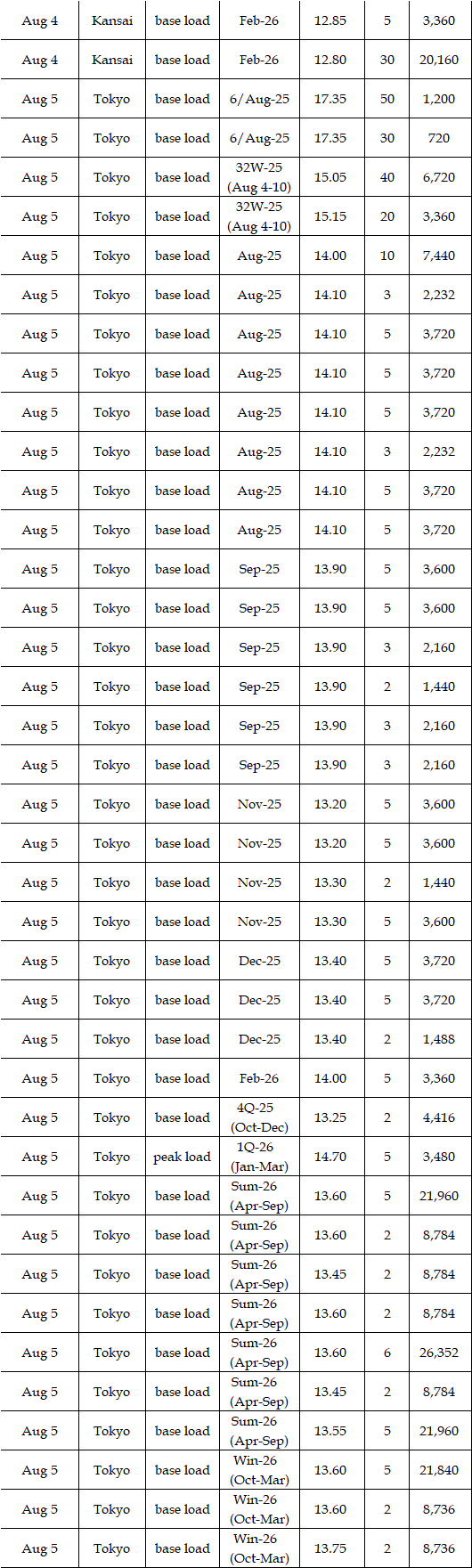Select the 13.75 price cell
Screen dimensions: 472x1568
tap(330, 1548)
